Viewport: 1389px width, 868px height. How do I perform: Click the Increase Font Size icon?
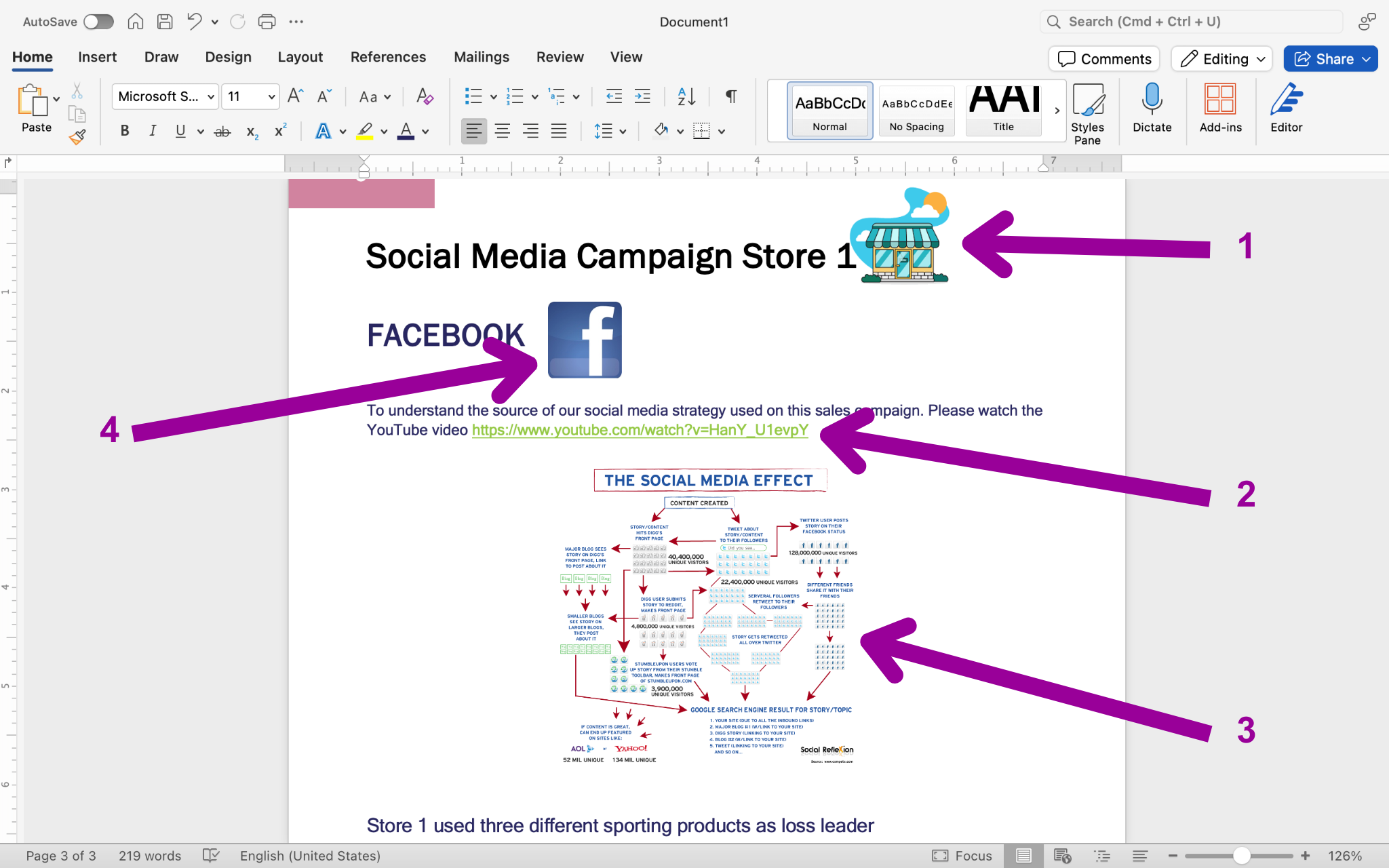coord(295,96)
